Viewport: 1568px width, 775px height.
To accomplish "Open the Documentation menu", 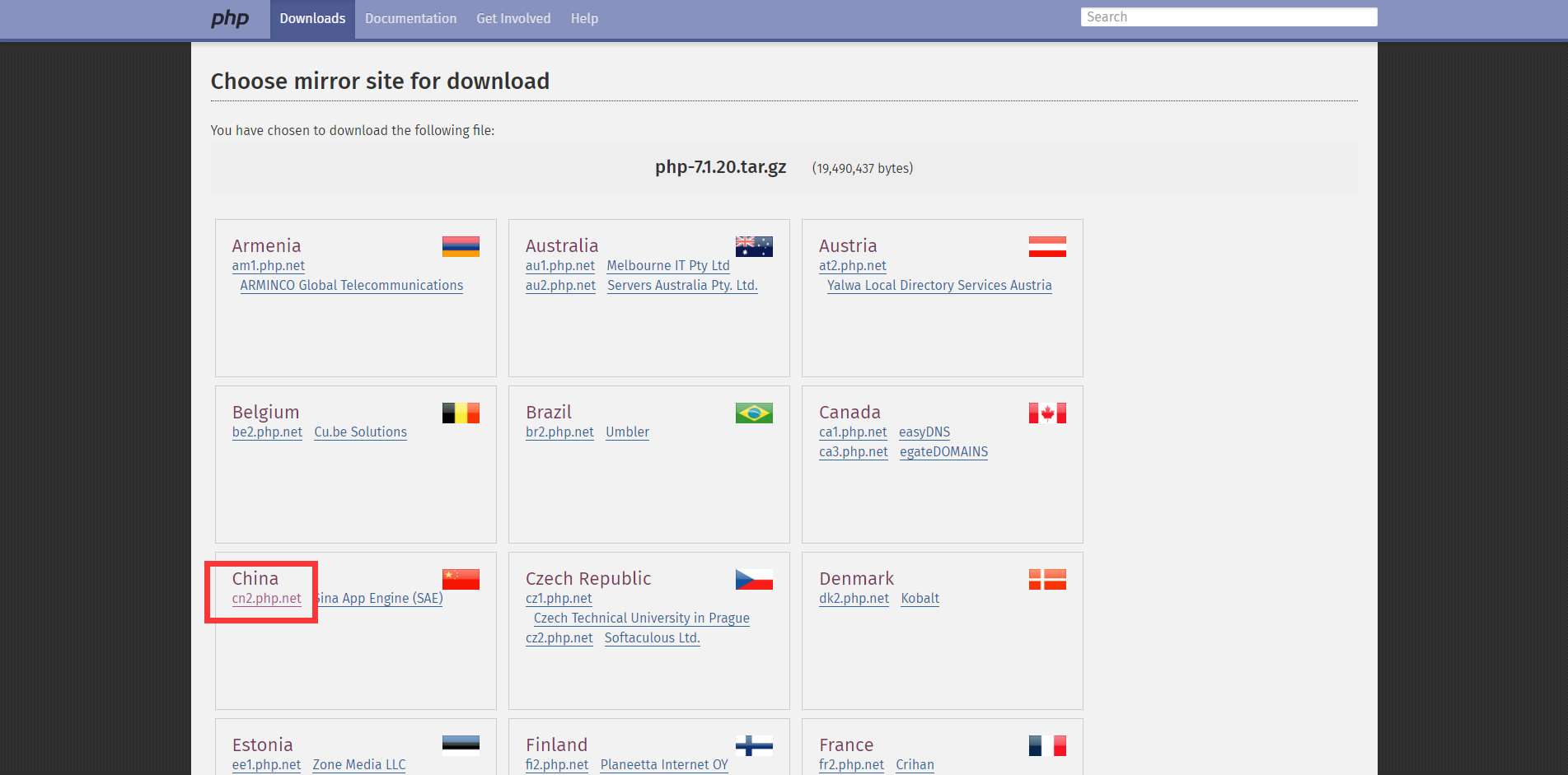I will [410, 19].
